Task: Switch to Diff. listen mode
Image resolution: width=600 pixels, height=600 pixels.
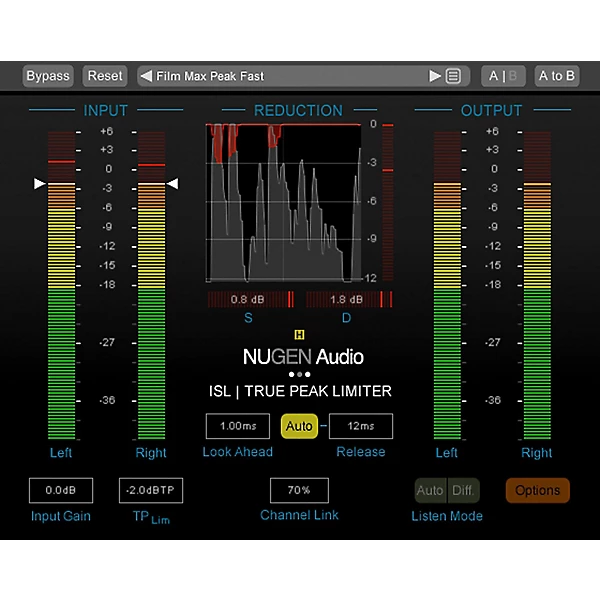Action: pyautogui.click(x=463, y=491)
